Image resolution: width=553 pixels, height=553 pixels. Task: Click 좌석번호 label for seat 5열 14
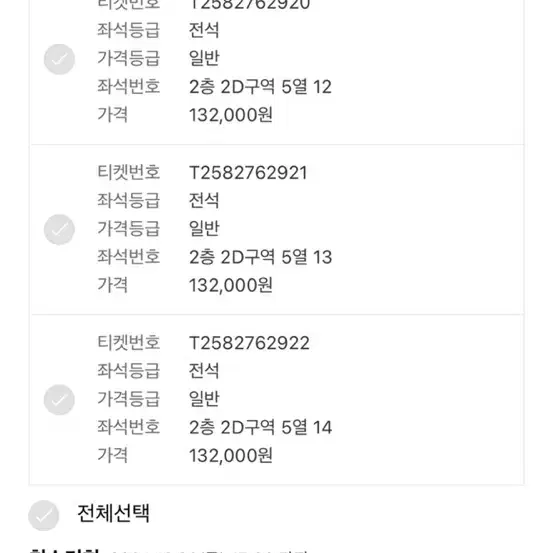tap(129, 427)
